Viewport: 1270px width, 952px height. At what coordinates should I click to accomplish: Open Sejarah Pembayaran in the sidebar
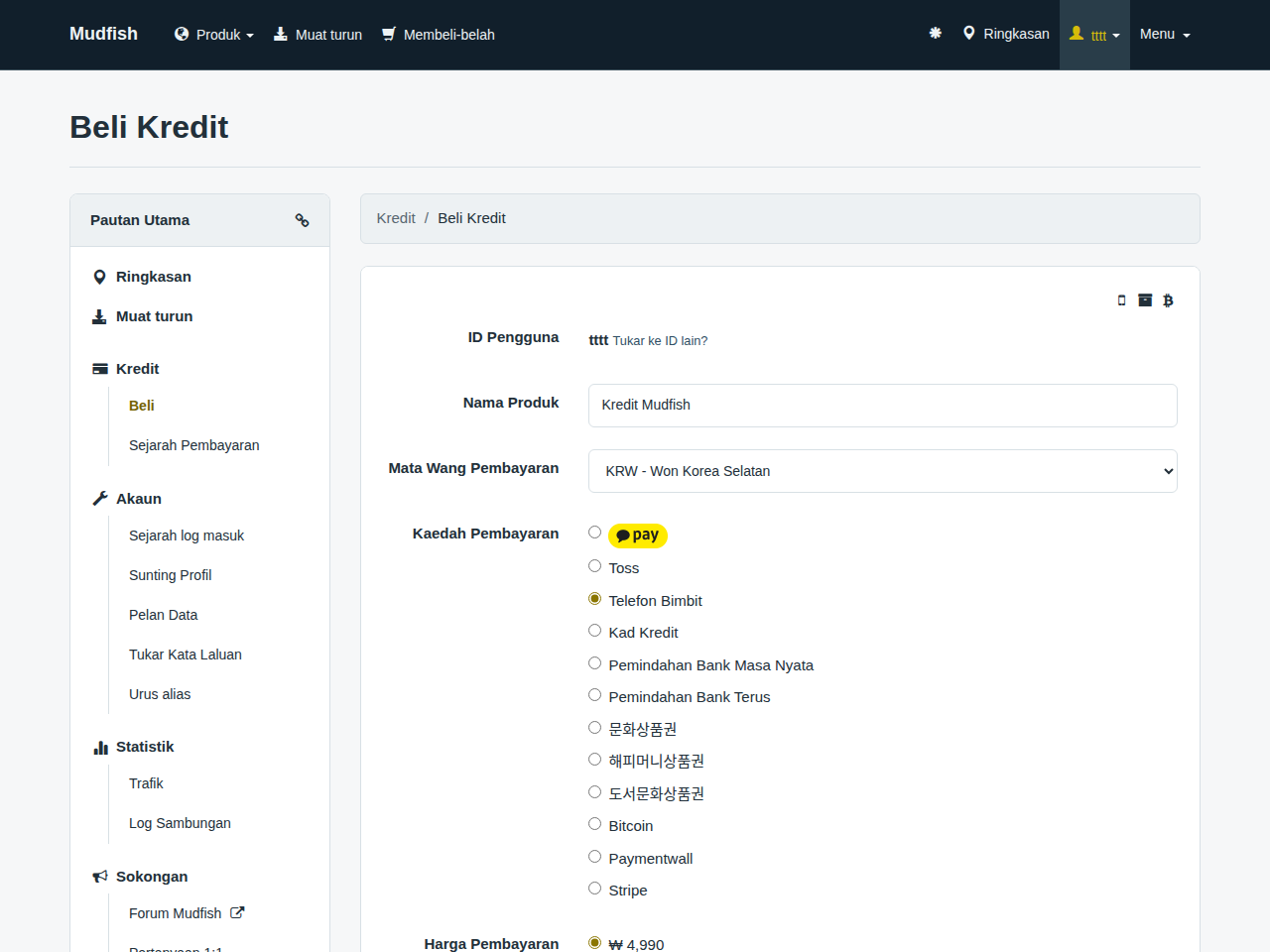[194, 445]
